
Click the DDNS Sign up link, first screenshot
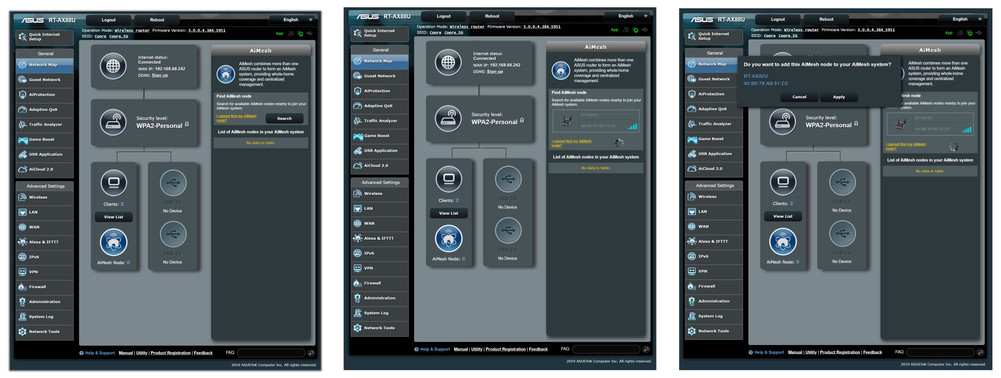point(160,75)
